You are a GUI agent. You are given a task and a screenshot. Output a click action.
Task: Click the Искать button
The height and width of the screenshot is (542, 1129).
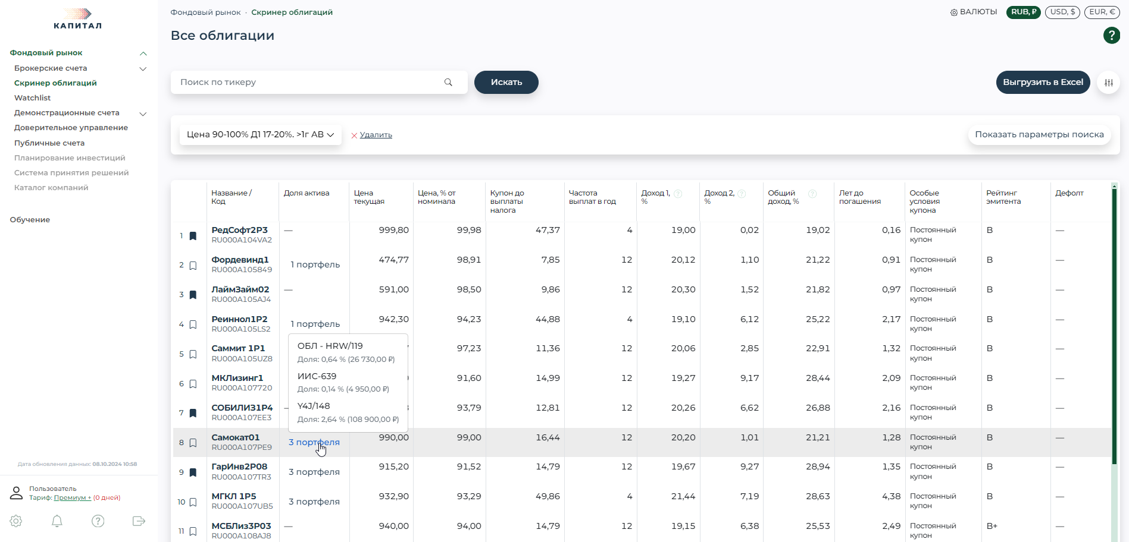pos(506,82)
